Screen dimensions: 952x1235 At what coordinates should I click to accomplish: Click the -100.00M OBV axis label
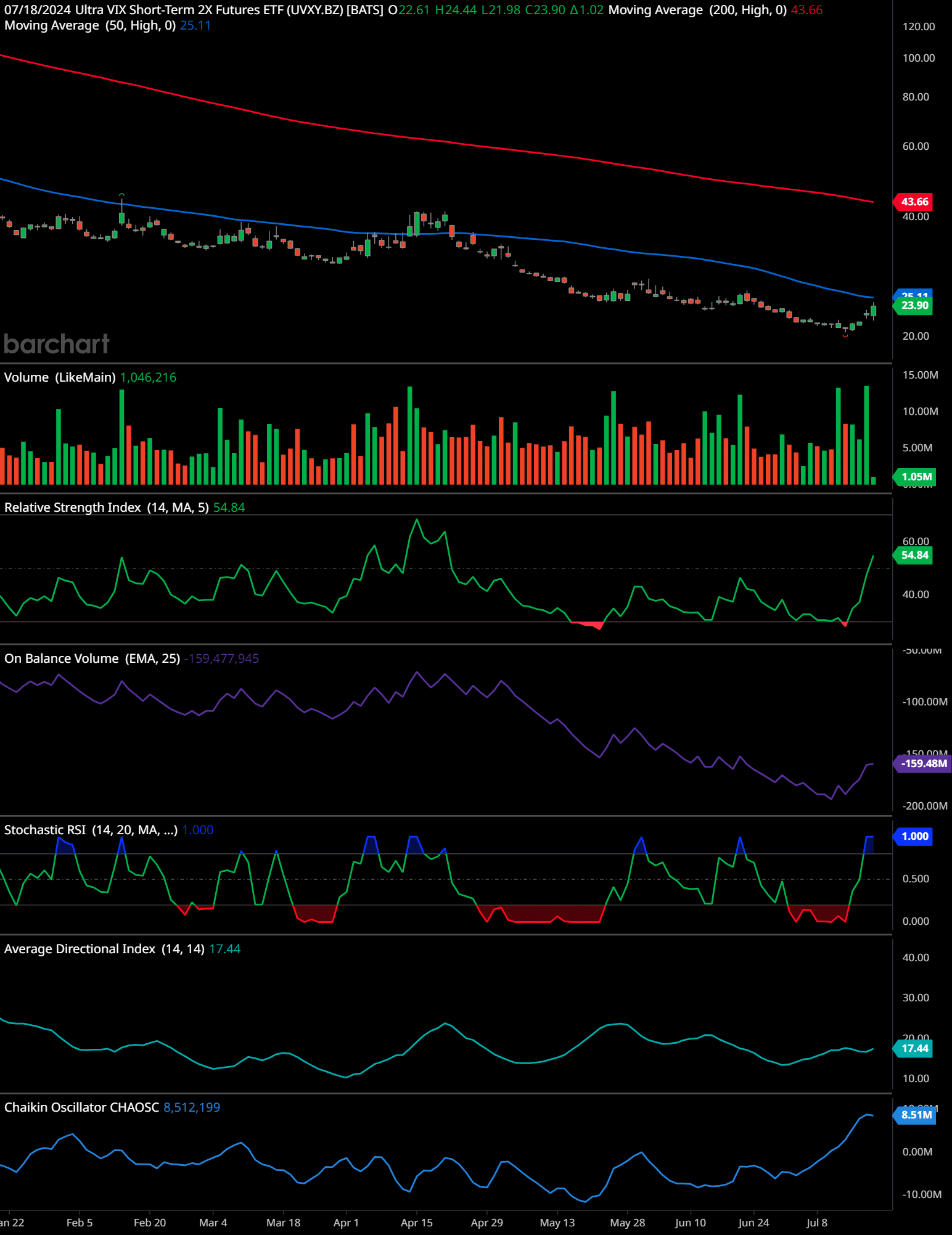925,702
